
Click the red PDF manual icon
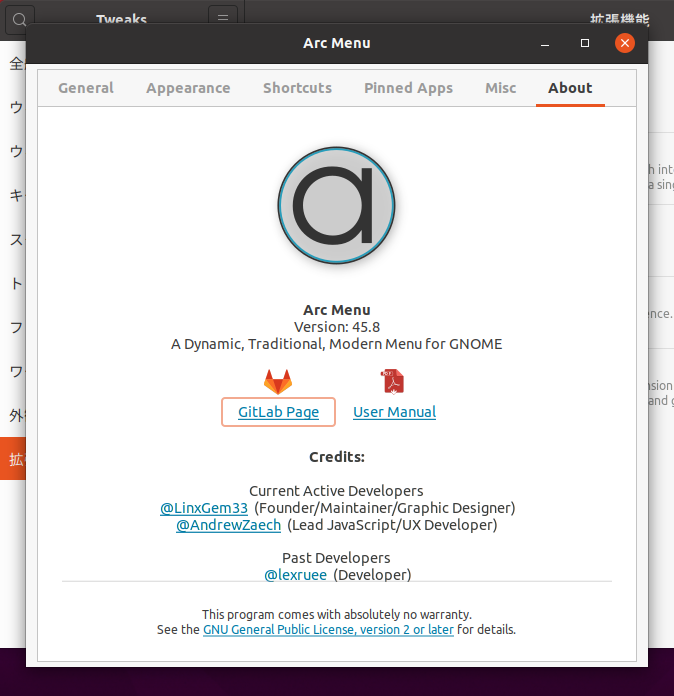(393, 381)
